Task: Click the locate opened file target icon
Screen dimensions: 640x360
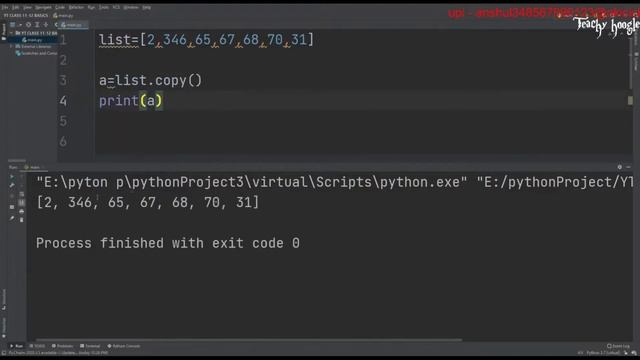Action: point(28,25)
